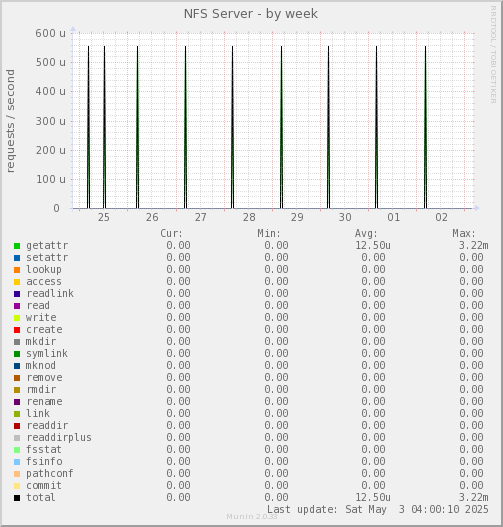This screenshot has height=527, width=503.
Task: Select the readdir legend label
Action: (x=47, y=425)
